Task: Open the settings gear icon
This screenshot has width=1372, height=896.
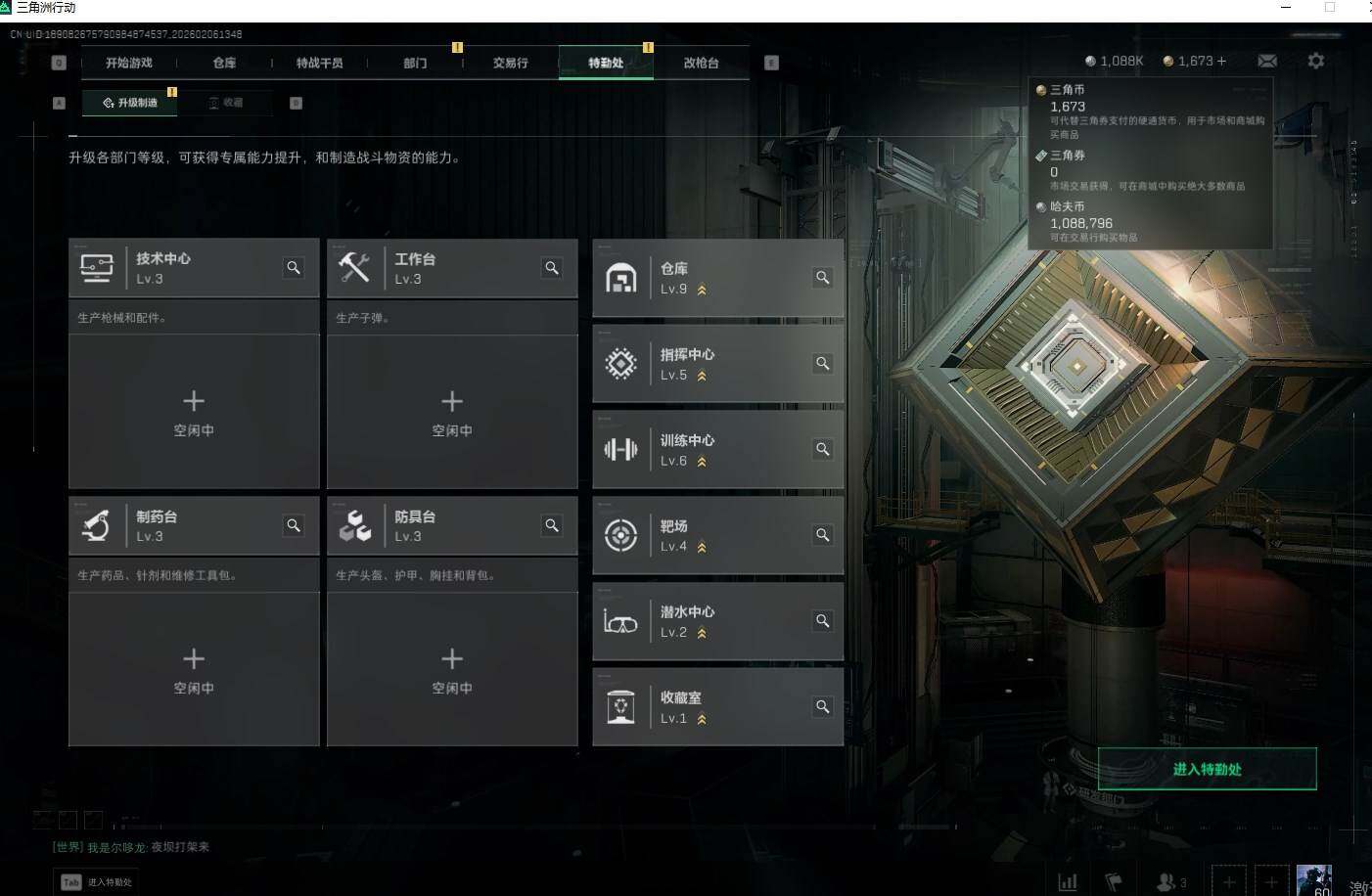Action: [1316, 61]
